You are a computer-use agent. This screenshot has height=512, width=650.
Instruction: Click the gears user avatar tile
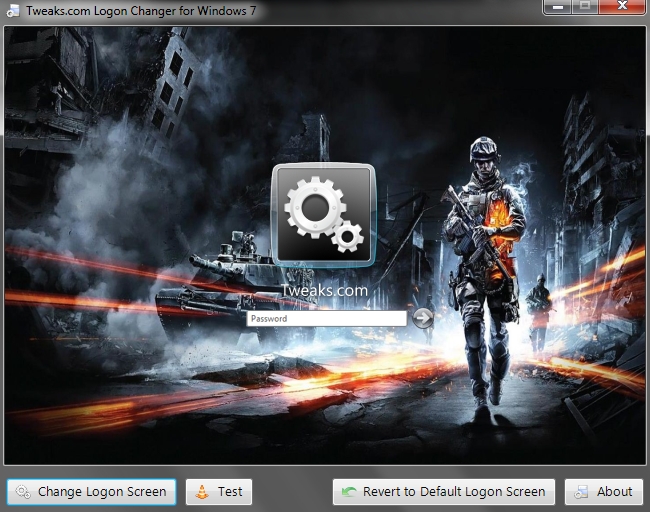[x=324, y=214]
